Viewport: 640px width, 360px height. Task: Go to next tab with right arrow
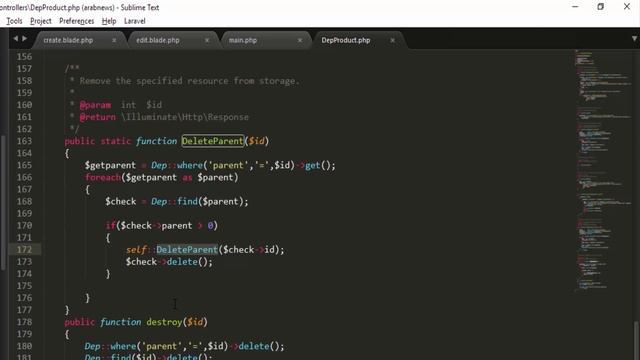click(x=24, y=38)
